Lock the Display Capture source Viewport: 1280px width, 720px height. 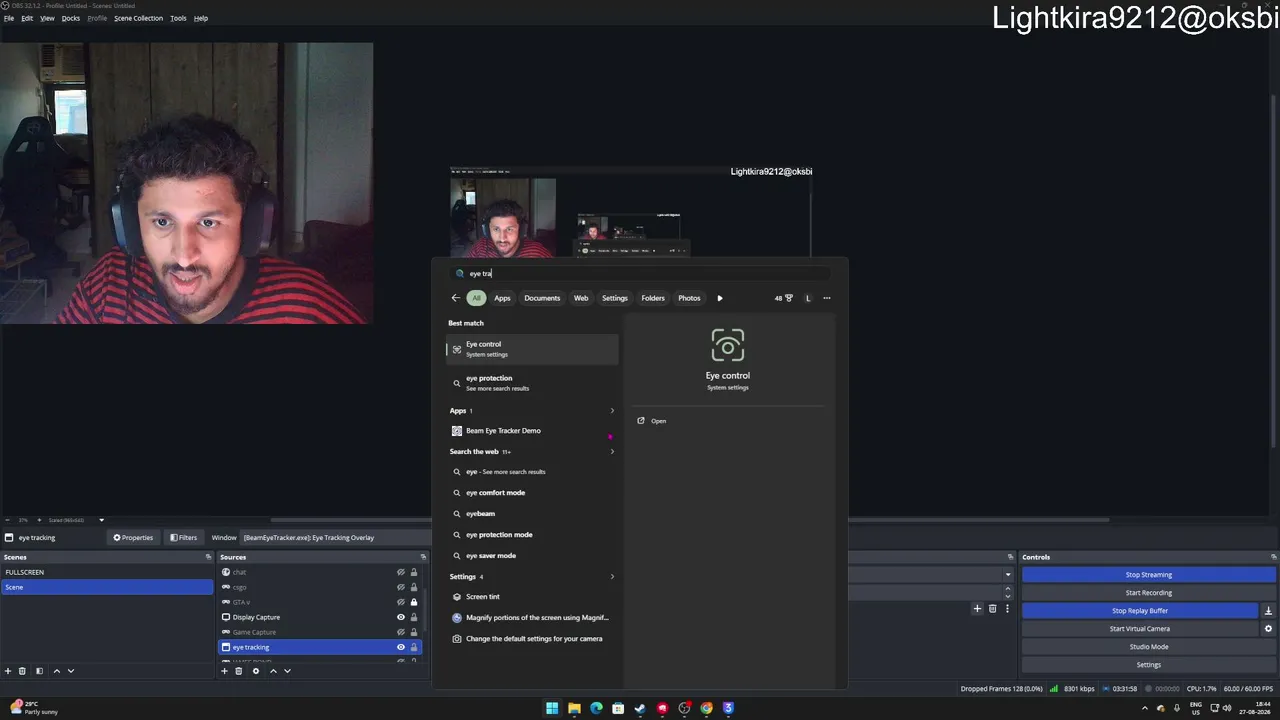coord(414,617)
